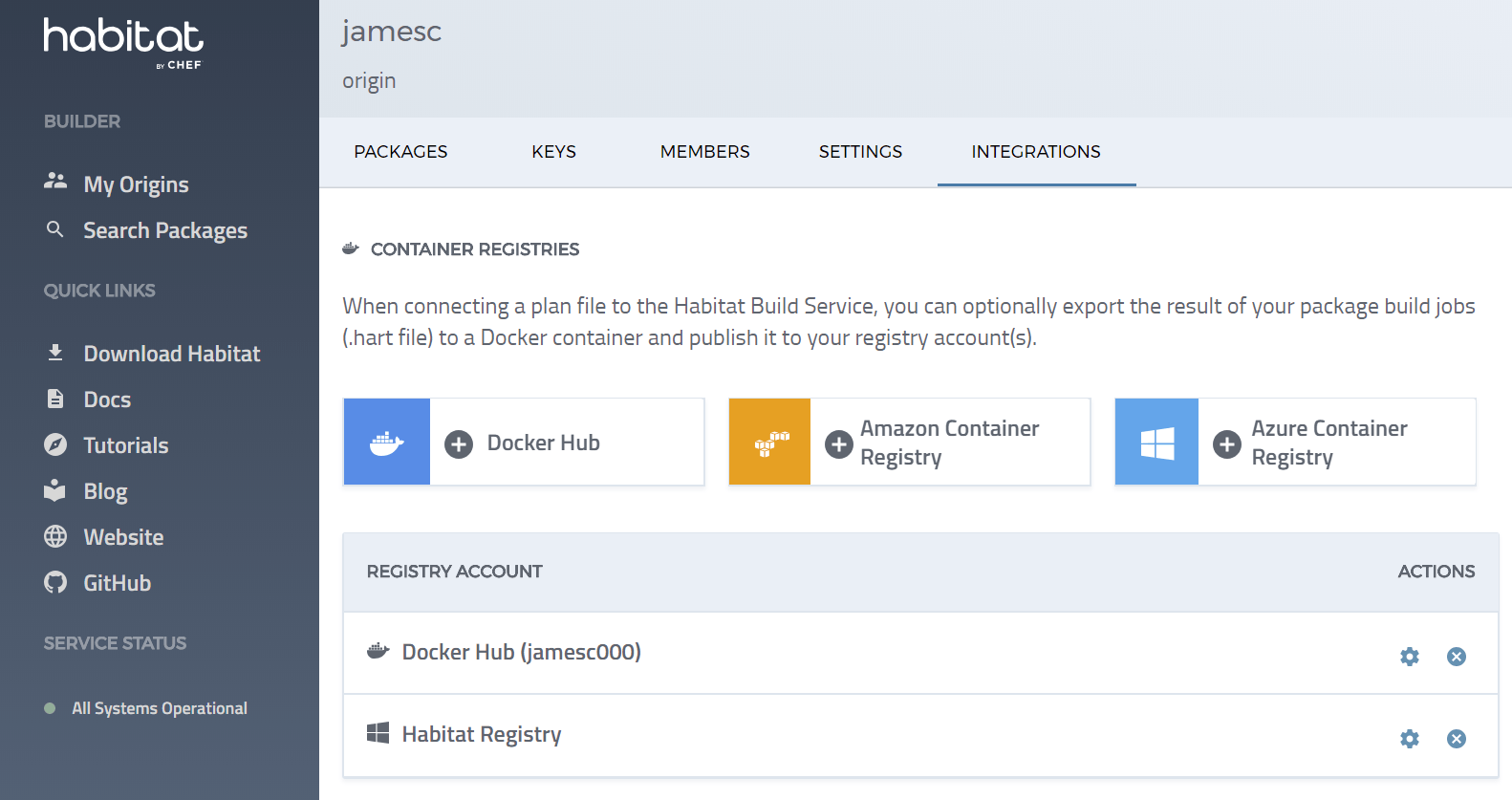The height and width of the screenshot is (800, 1512).
Task: Open My Origins in the sidebar
Action: pos(136,184)
